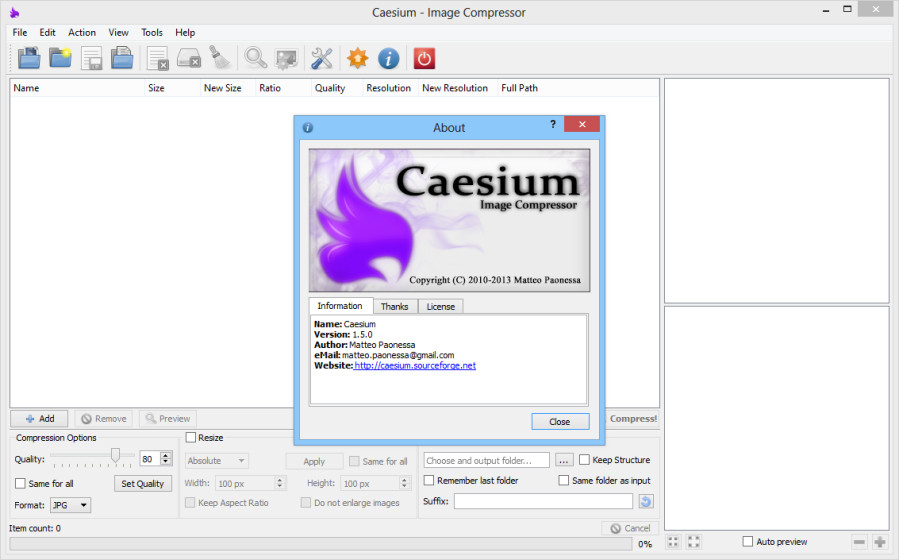Click the Caesium app icon in title bar
Viewport: 899px width, 560px height.
click(x=14, y=12)
